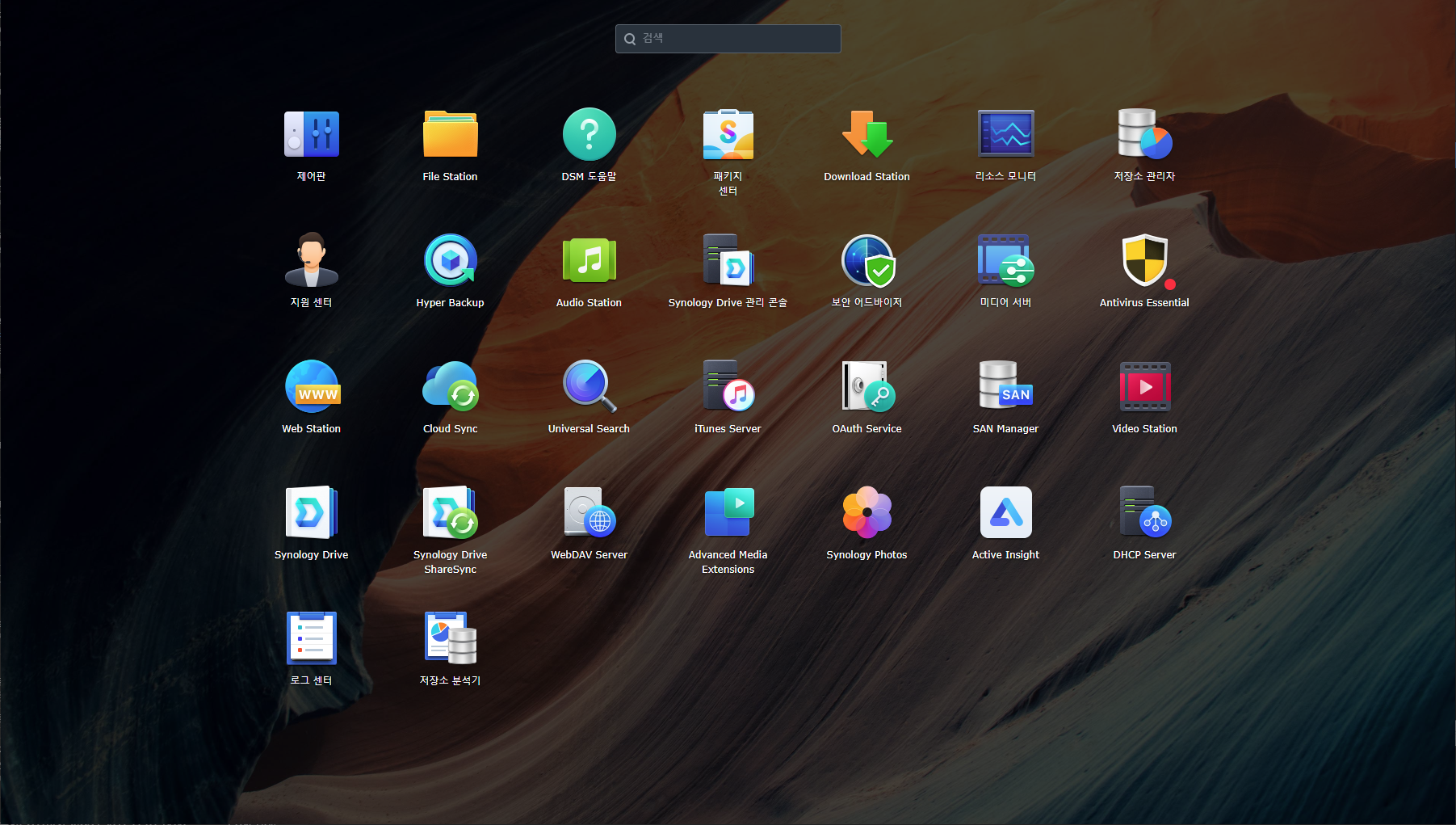This screenshot has width=1456, height=825.
Task: Launch SAN Manager
Action: tap(1006, 386)
